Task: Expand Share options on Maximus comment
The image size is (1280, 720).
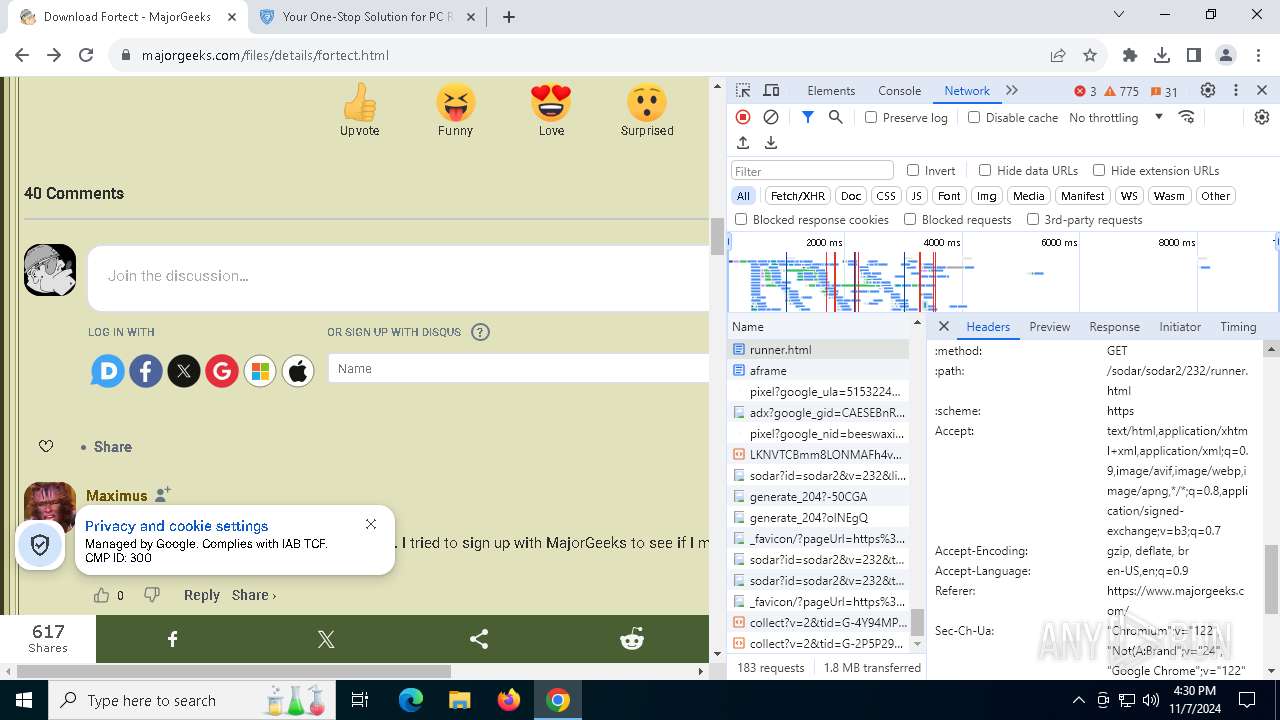Action: click(x=254, y=595)
